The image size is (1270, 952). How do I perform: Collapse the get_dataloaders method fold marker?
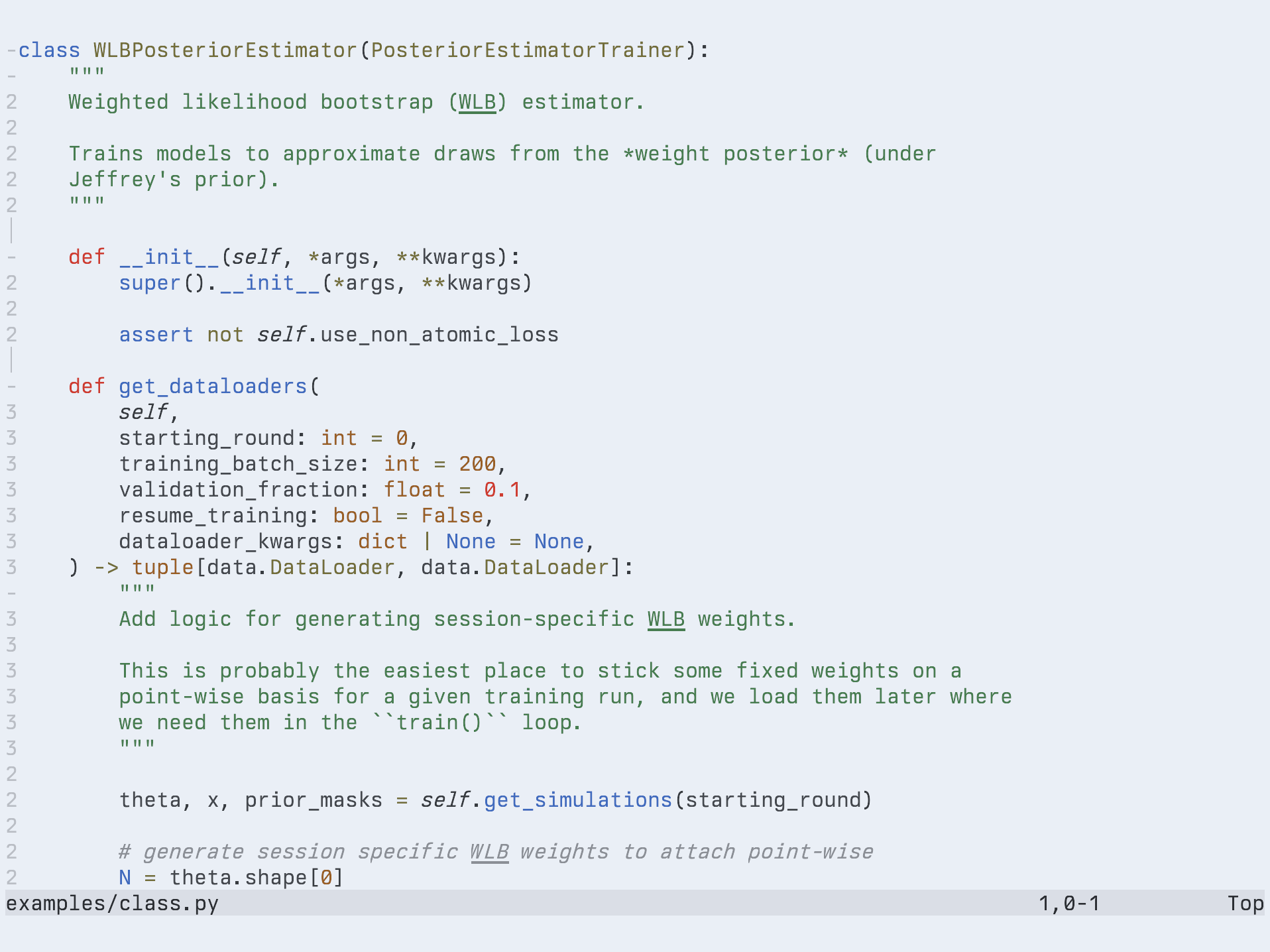[x=11, y=387]
